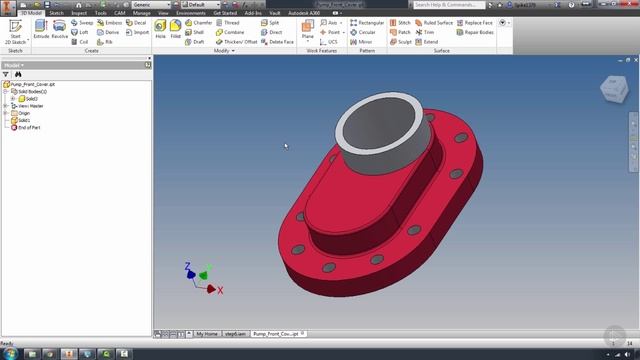Apply the Shell tool
This screenshot has height=360, width=640.
194,32
